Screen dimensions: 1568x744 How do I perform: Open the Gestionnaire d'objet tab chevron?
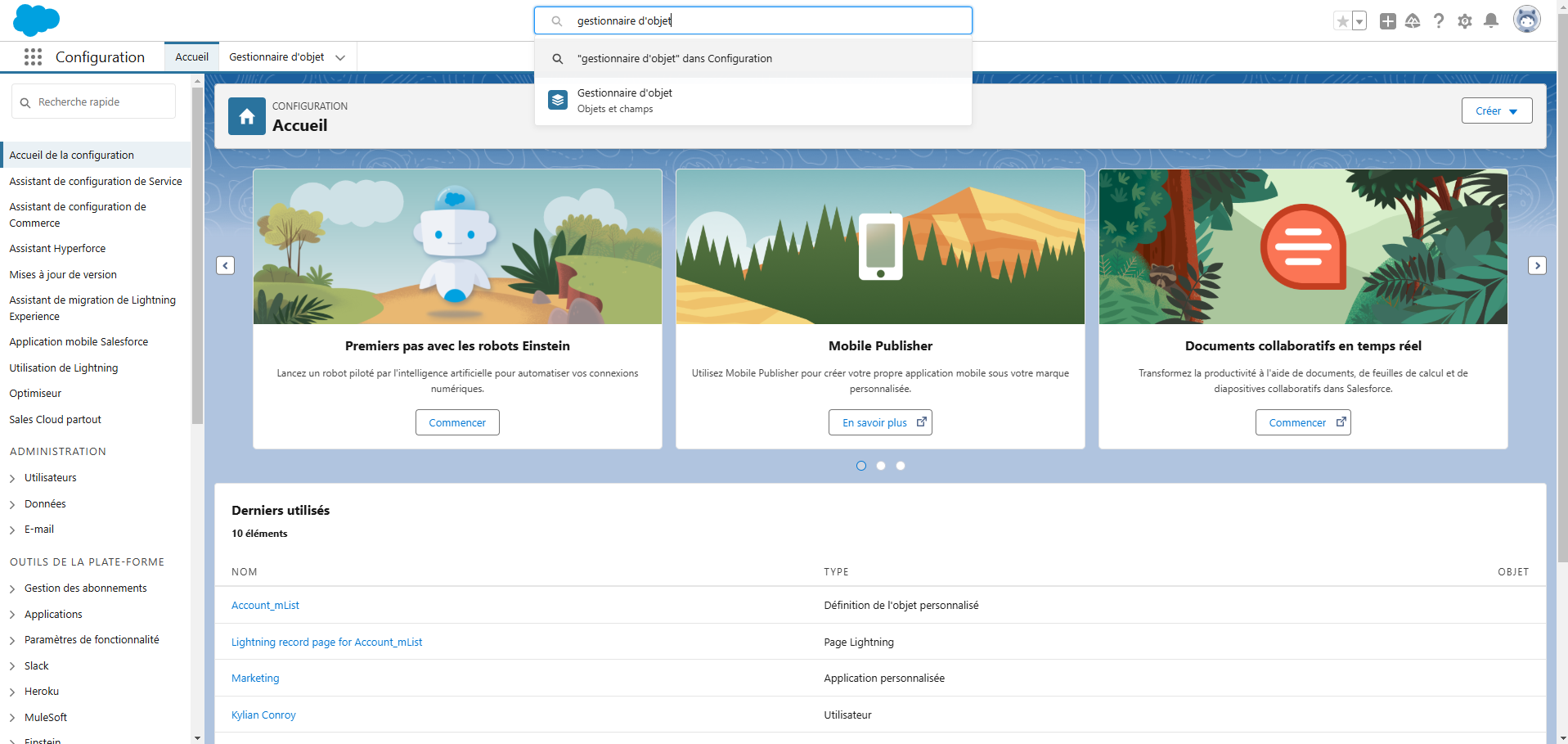point(340,57)
